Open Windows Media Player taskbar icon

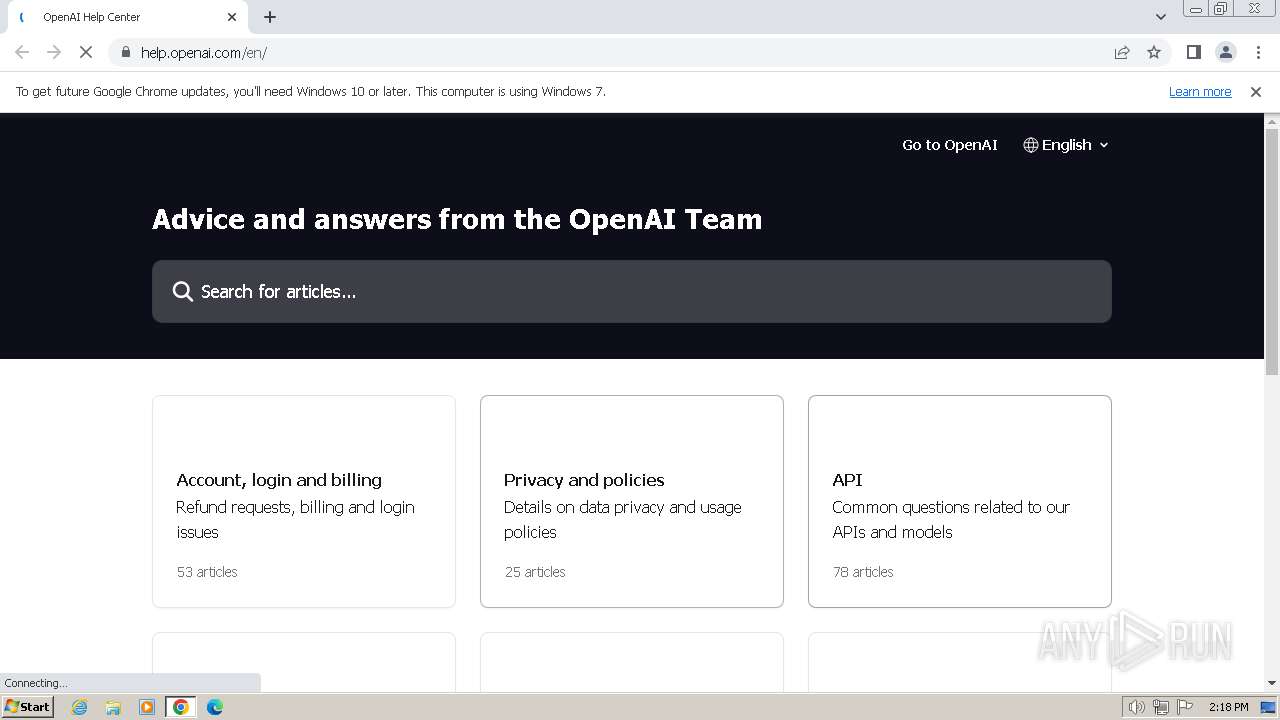[x=147, y=707]
